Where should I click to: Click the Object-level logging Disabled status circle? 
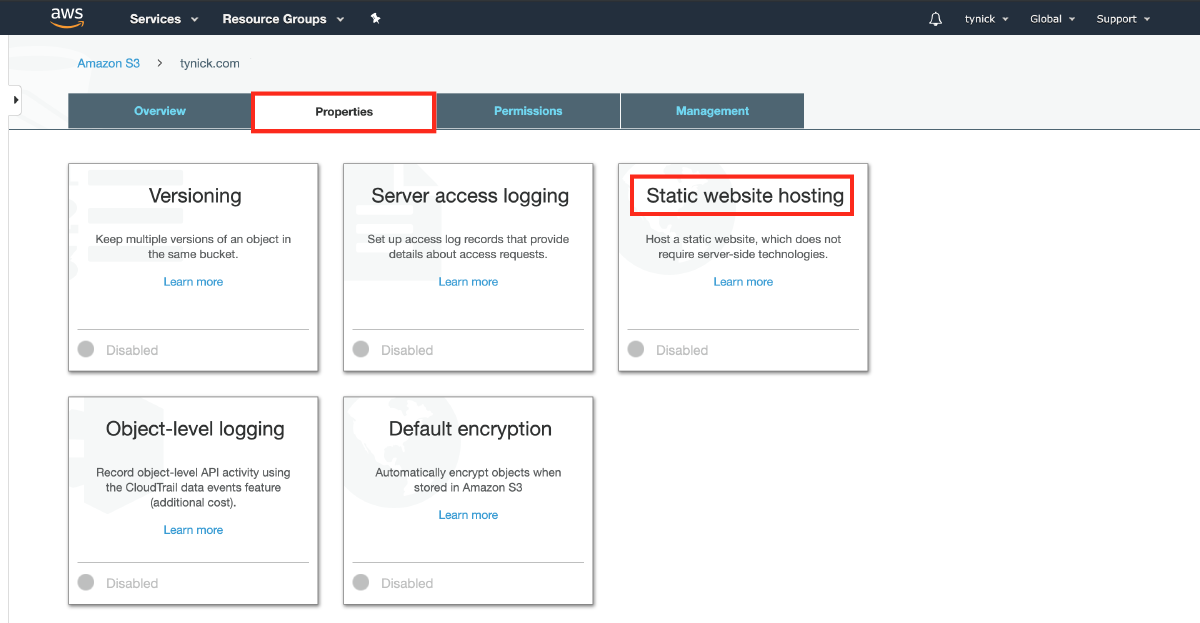86,582
